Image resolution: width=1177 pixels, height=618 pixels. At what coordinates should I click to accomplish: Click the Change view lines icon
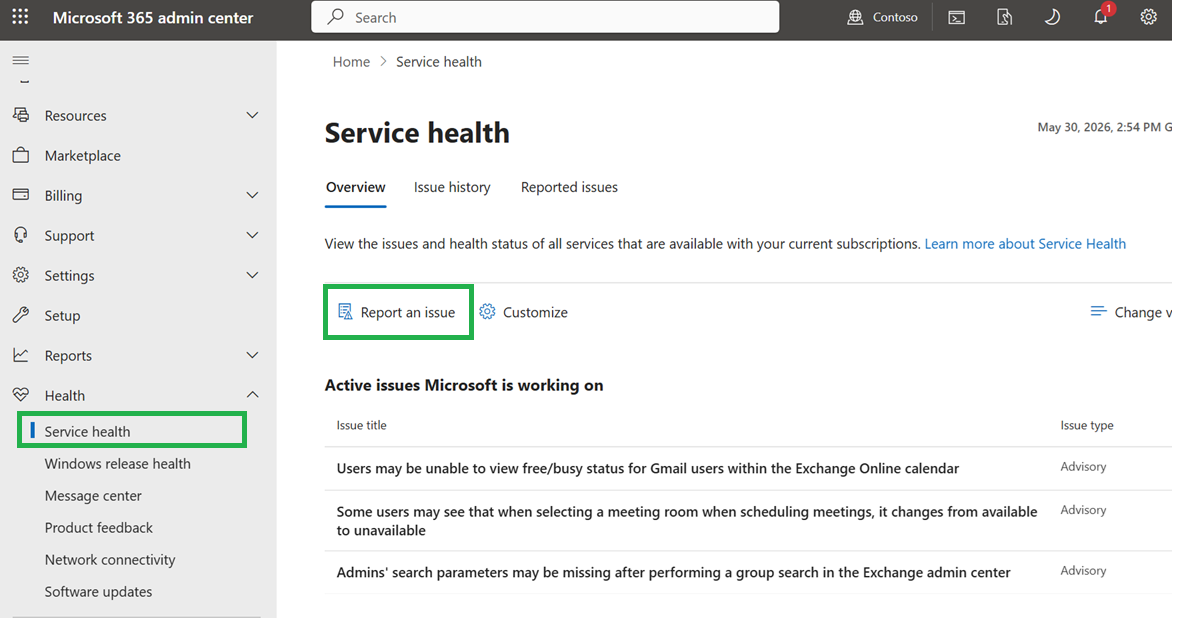pyautogui.click(x=1098, y=312)
